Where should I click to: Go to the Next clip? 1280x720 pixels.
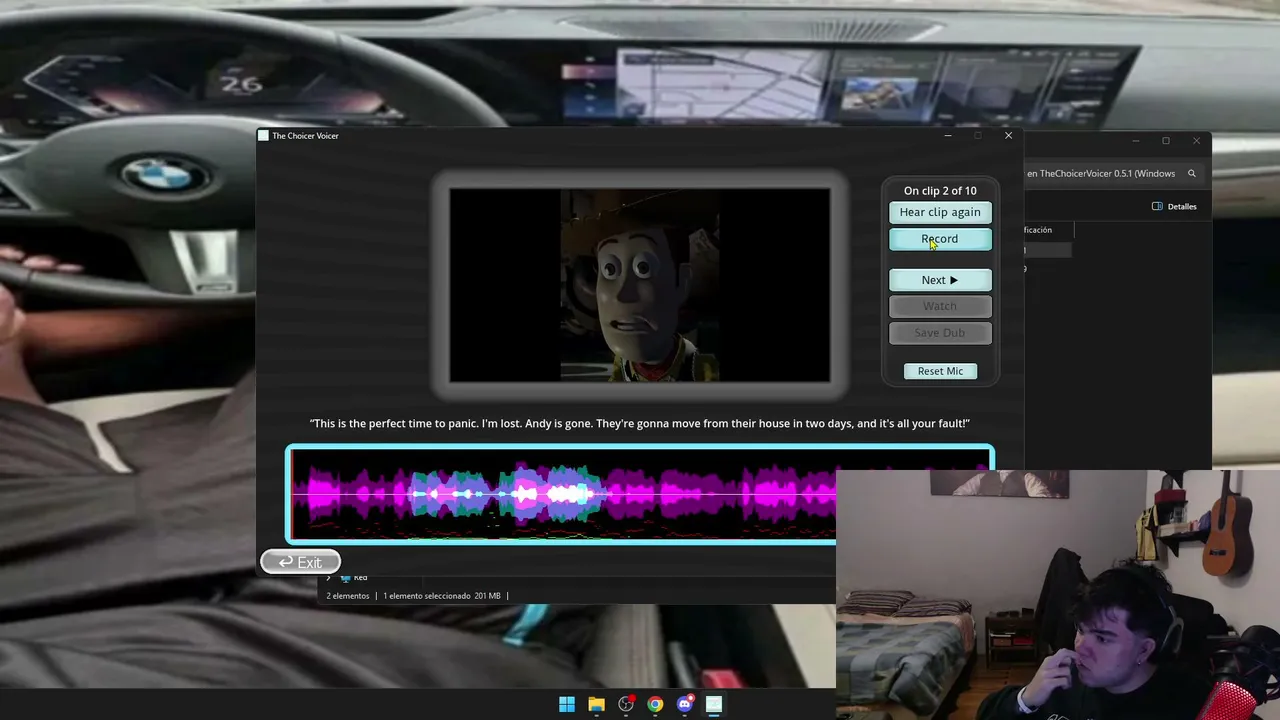click(940, 280)
